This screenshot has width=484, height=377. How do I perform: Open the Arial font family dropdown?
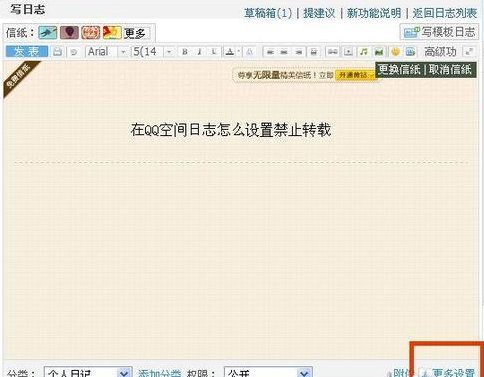coord(106,52)
